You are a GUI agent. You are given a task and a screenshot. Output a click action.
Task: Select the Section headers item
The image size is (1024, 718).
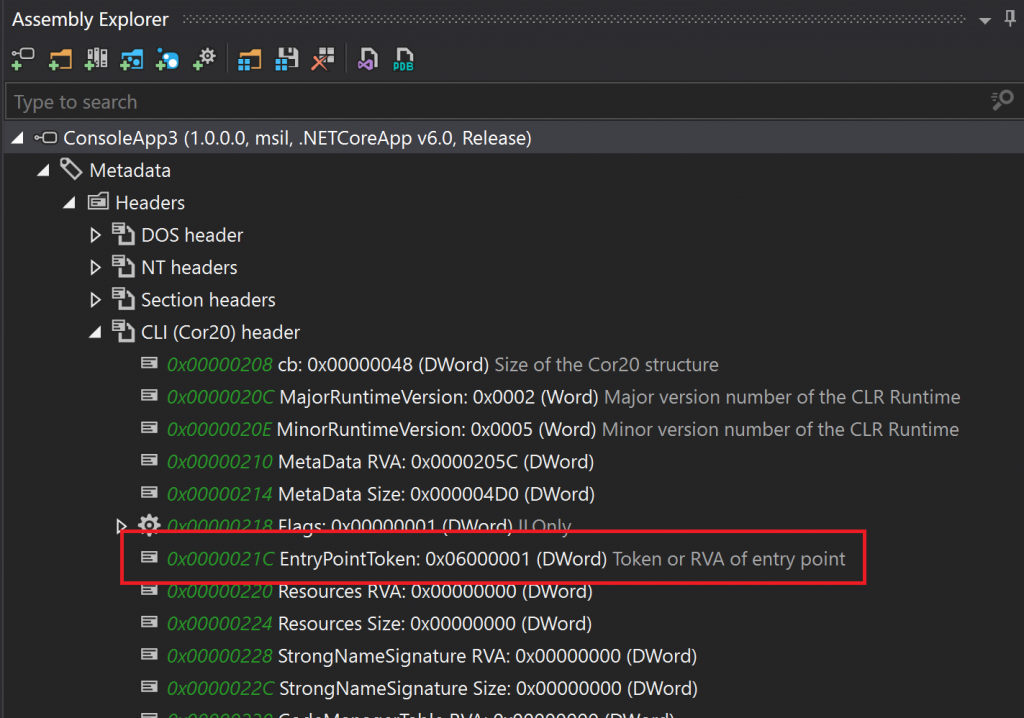pyautogui.click(x=208, y=300)
